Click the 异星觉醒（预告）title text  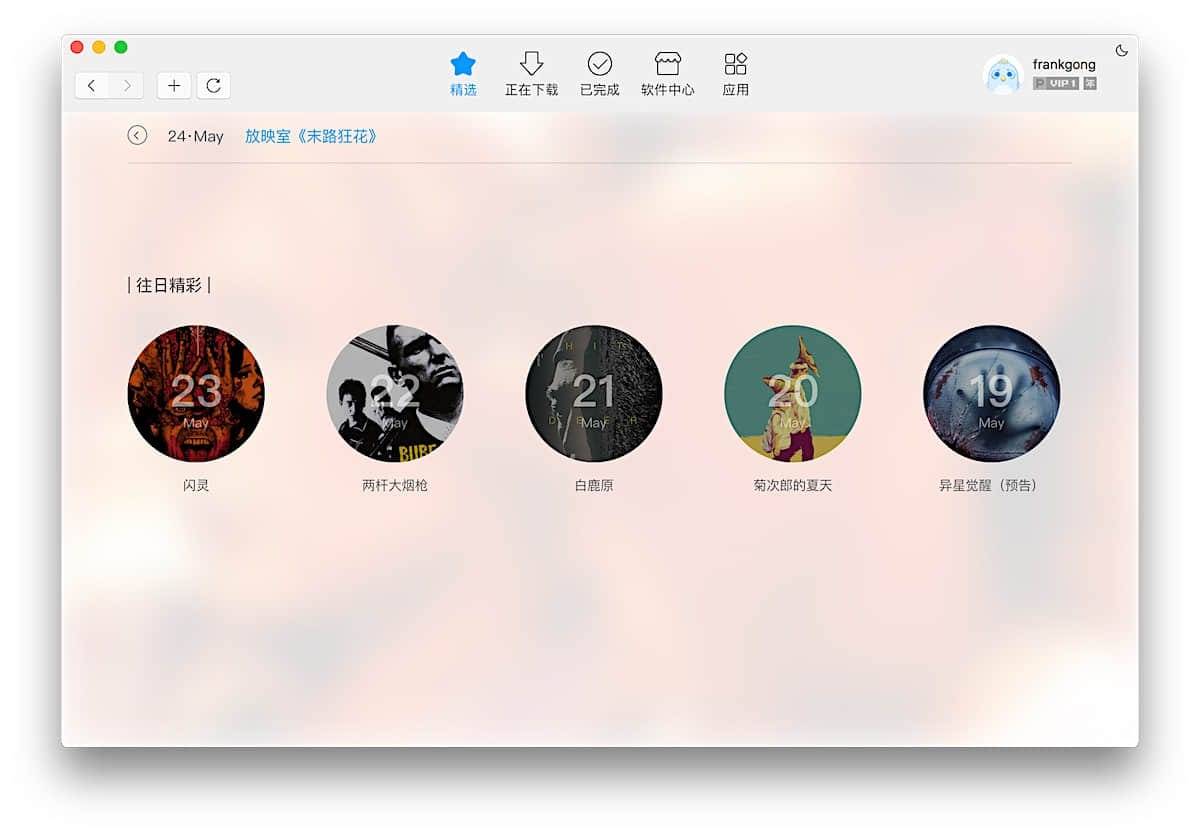pyautogui.click(x=988, y=486)
